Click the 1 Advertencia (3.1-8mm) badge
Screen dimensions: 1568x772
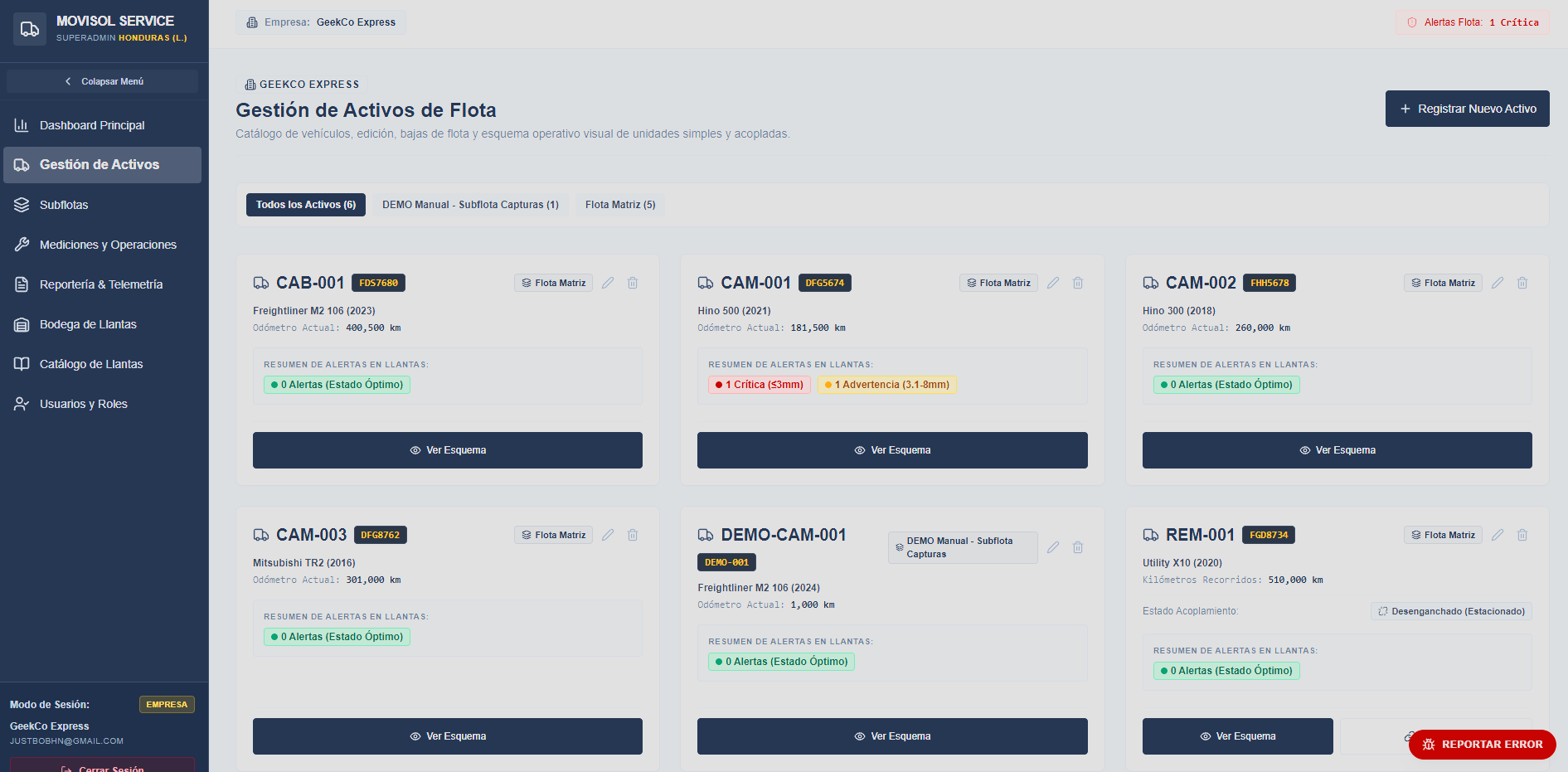tap(887, 385)
